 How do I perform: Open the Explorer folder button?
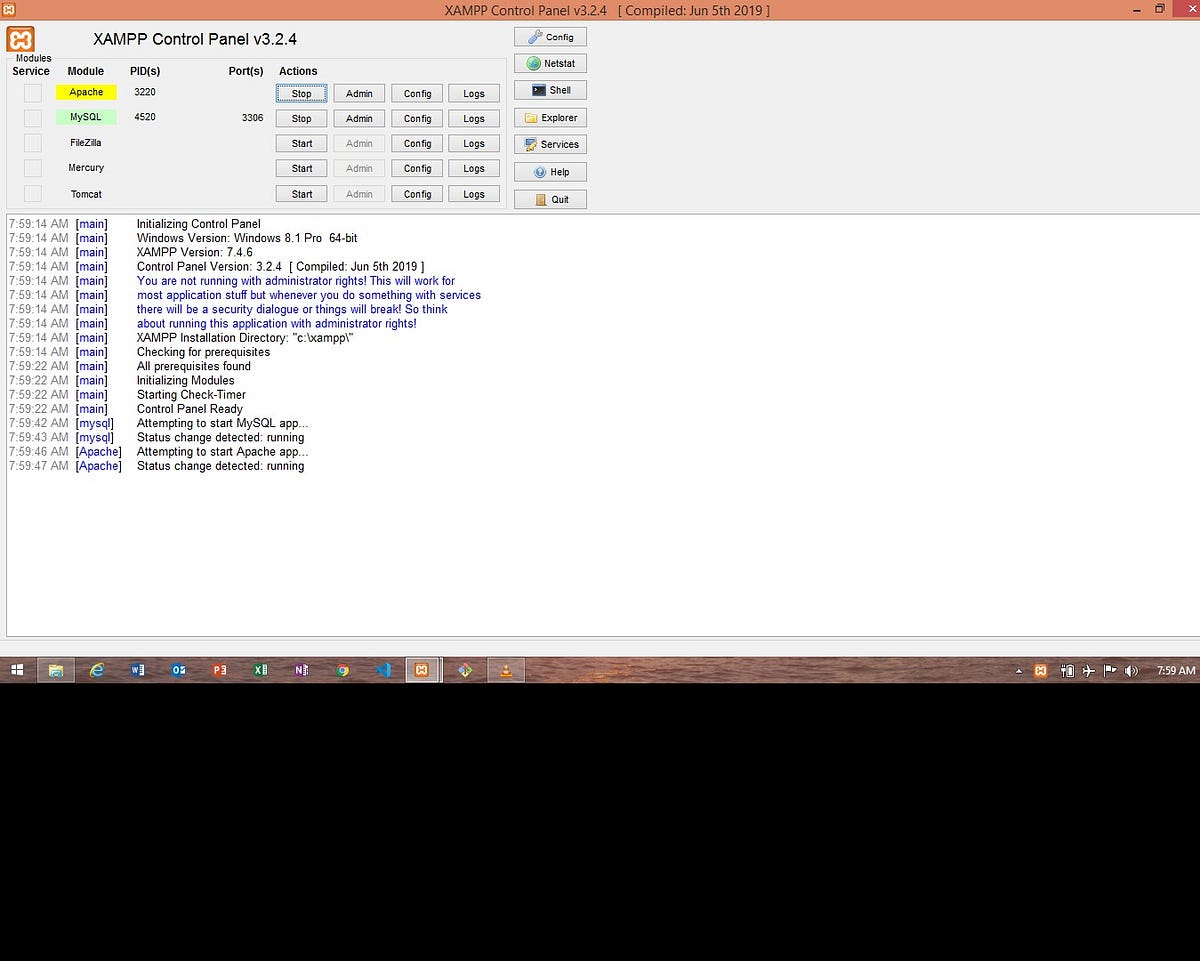point(550,117)
